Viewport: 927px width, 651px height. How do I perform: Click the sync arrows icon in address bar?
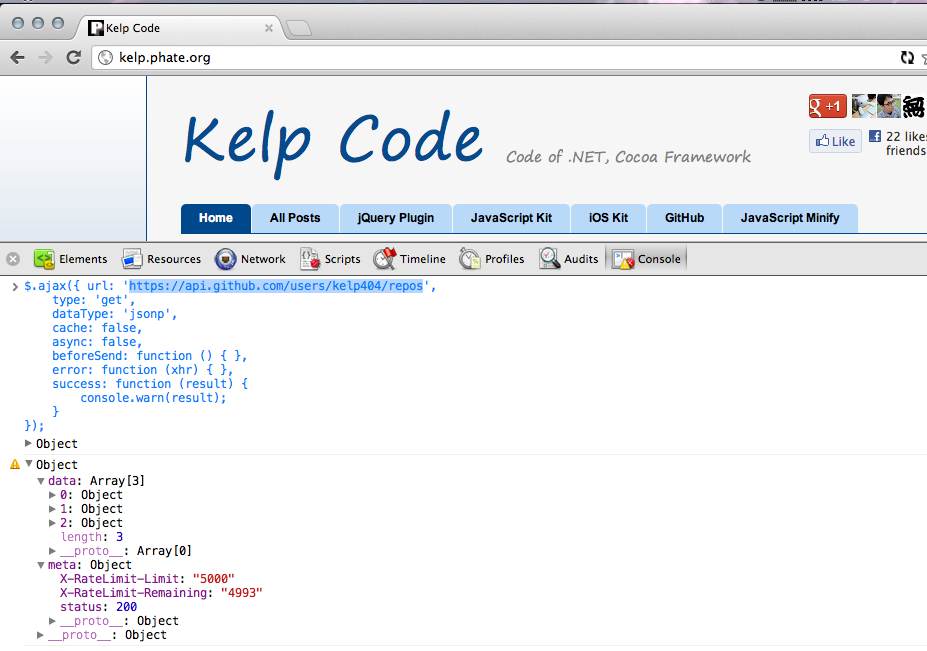(907, 57)
